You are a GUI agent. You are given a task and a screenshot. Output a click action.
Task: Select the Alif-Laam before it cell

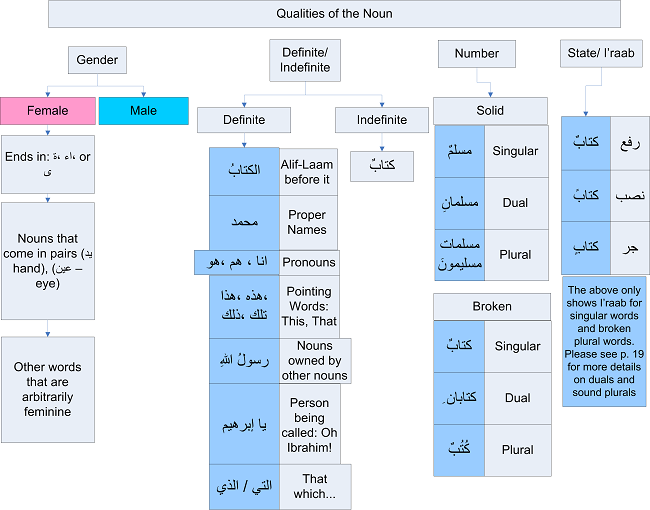tap(305, 172)
